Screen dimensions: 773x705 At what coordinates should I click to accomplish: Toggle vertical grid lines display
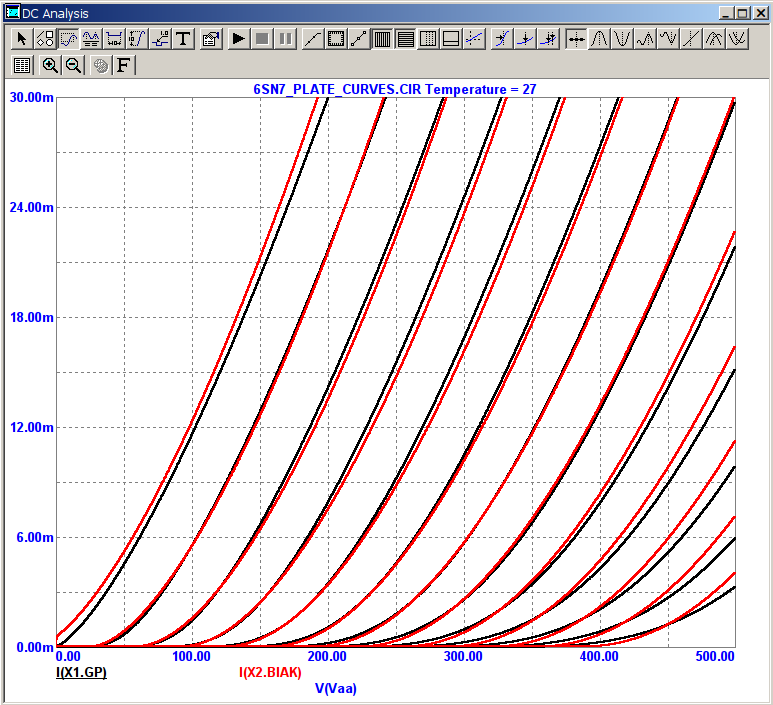(x=382, y=38)
